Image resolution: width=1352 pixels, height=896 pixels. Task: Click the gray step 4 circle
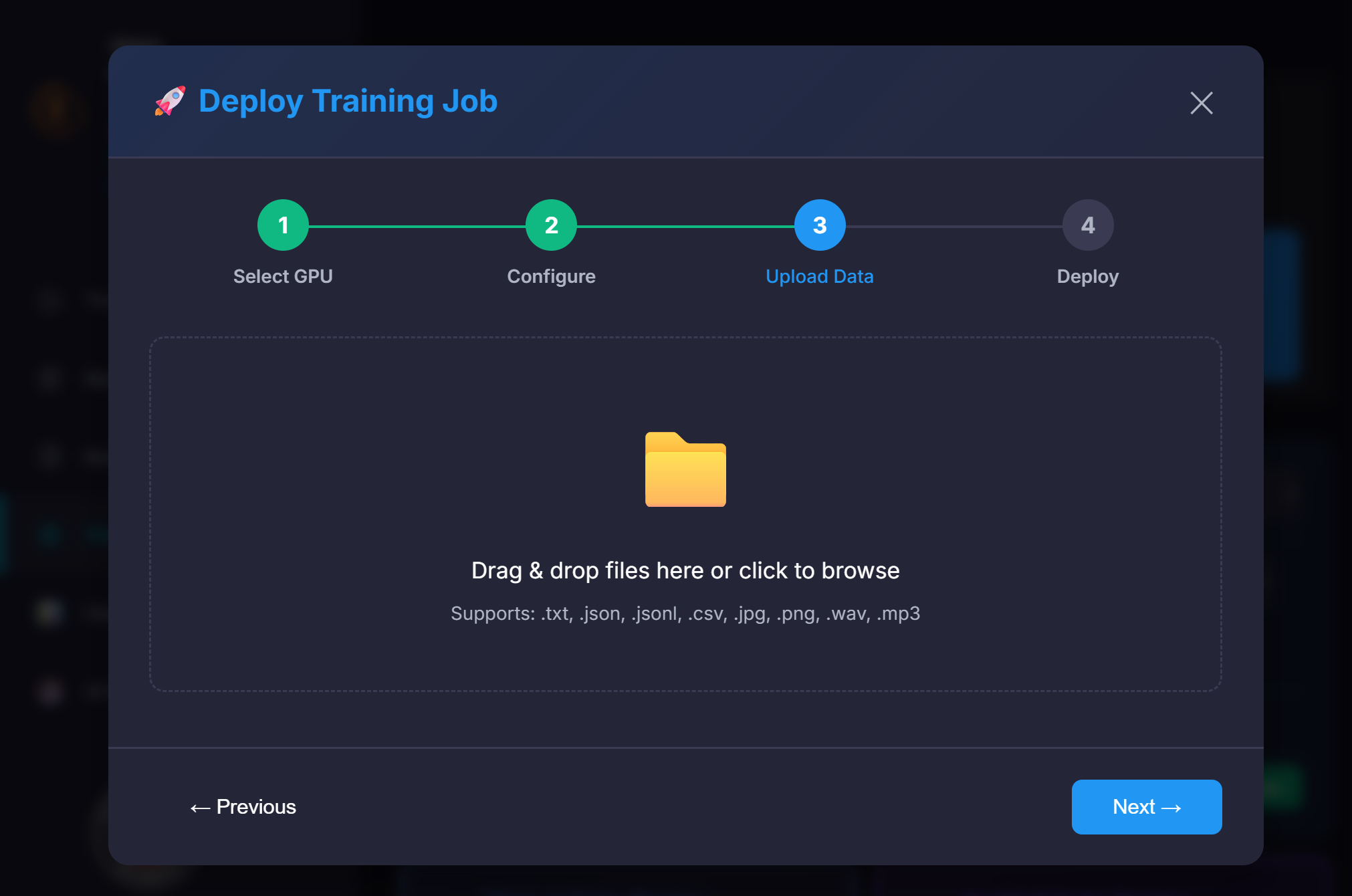click(x=1087, y=225)
